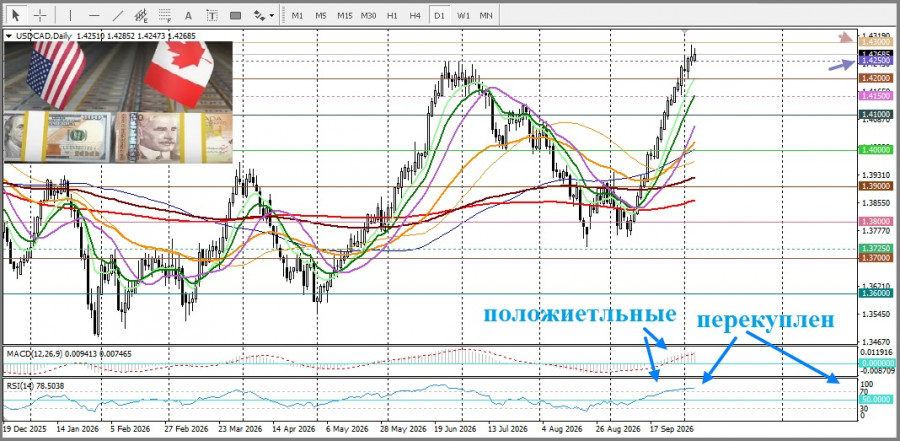Switch chart to M30 timeframe
Viewport: 900px width, 441px height.
(368, 16)
